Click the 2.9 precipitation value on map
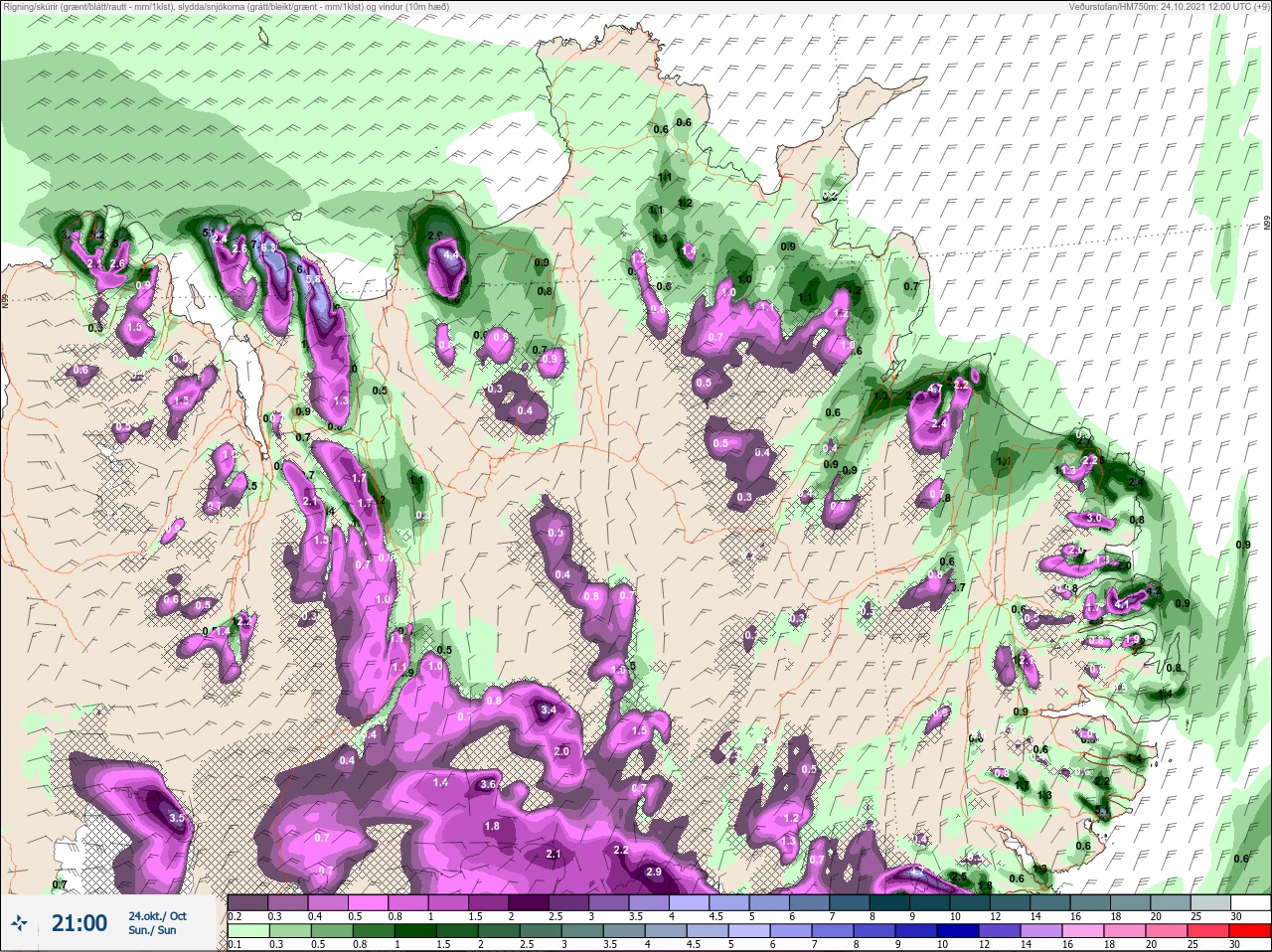The width and height of the screenshot is (1272, 952). tap(654, 872)
